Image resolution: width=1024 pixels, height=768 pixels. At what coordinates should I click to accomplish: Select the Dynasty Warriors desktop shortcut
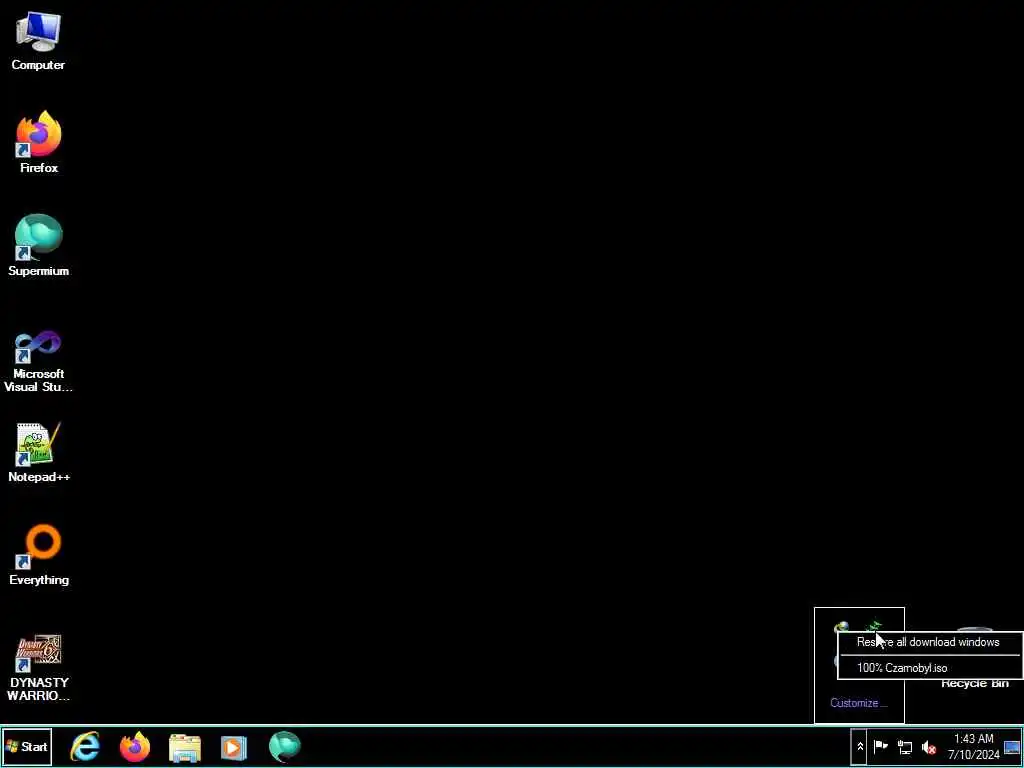pyautogui.click(x=39, y=667)
